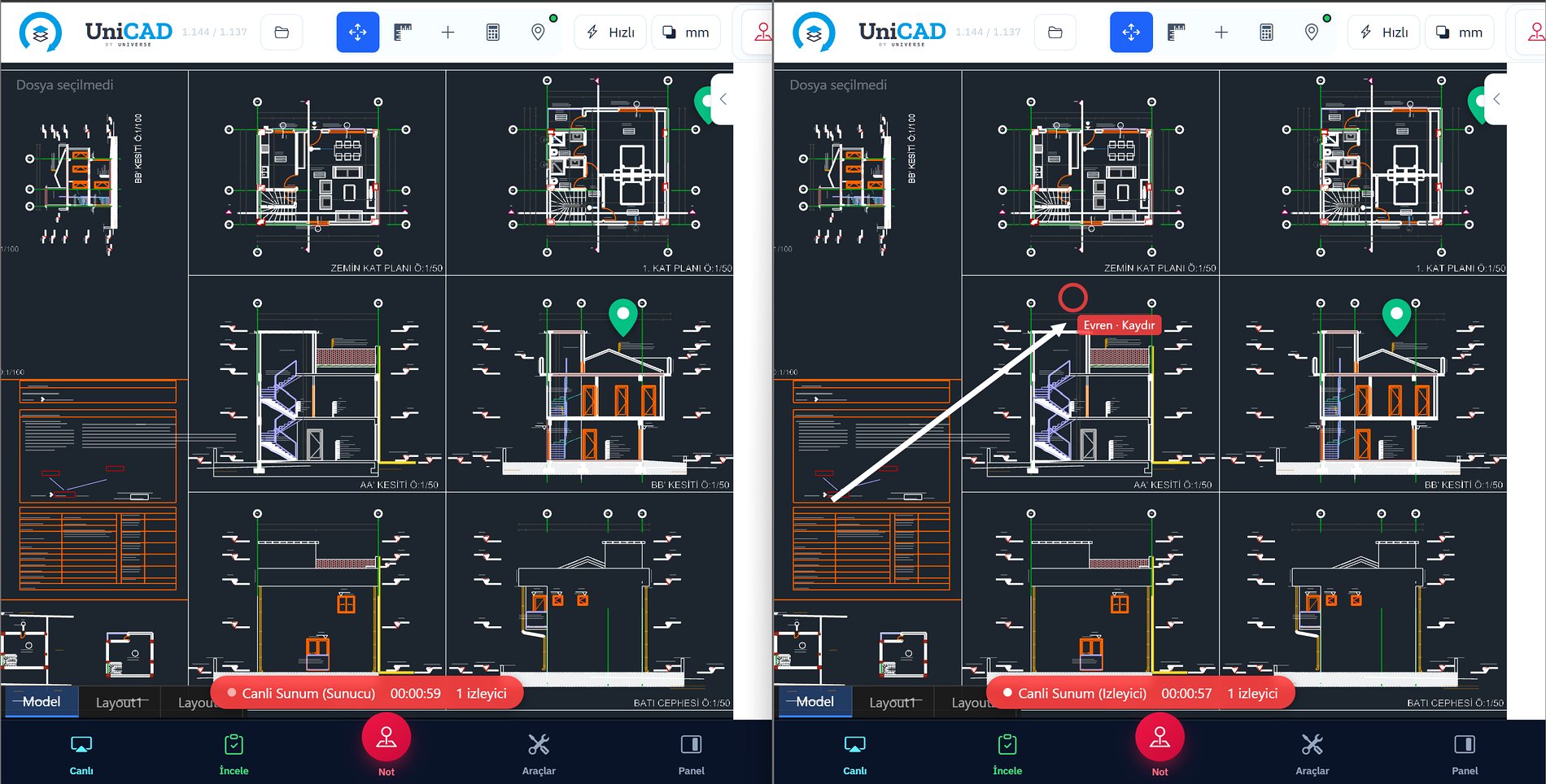Switch to Layout1 tab in left window
Viewport: 1546px width, 784px height.
(x=119, y=703)
